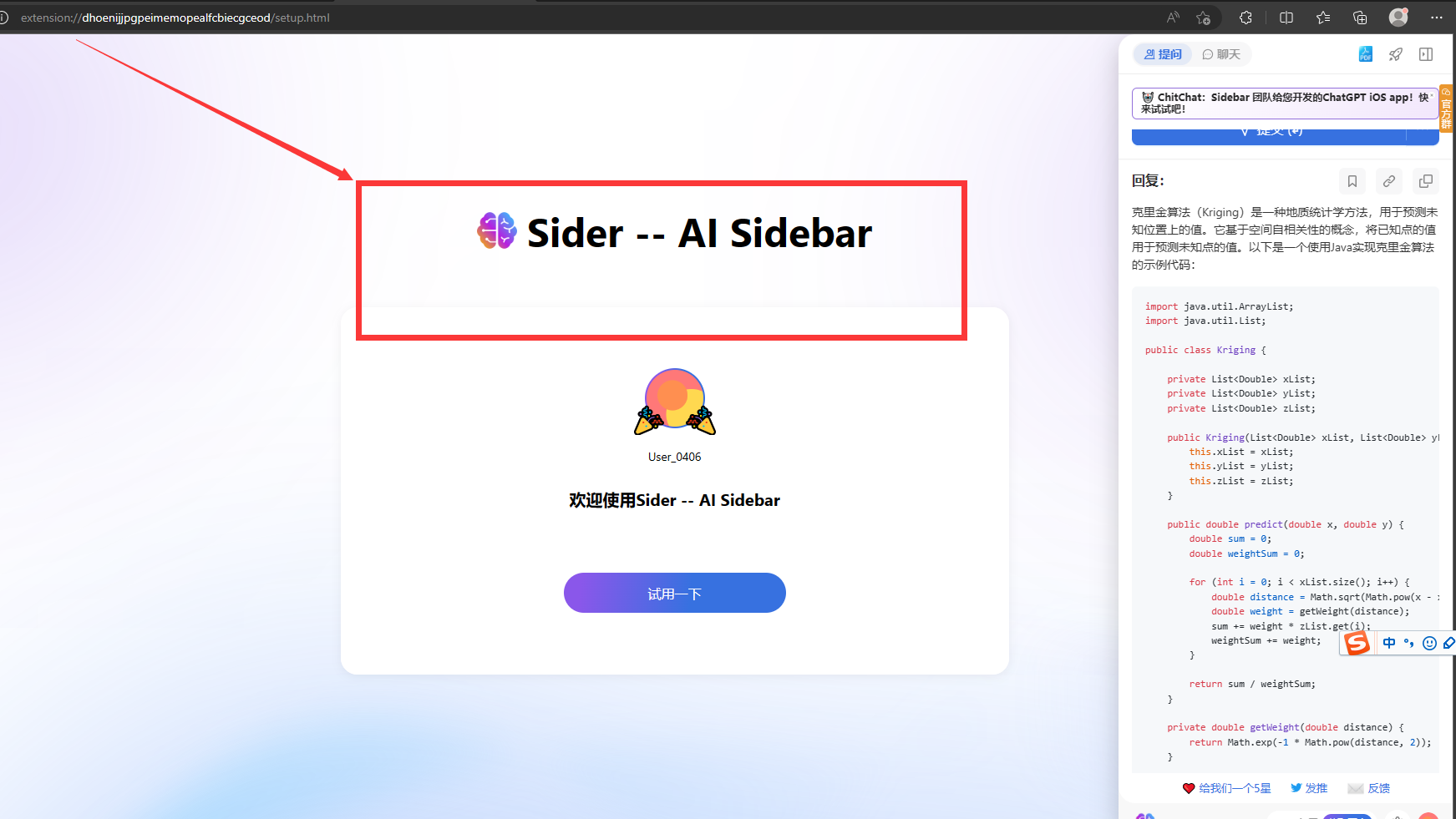Image resolution: width=1456 pixels, height=819 pixels.
Task: Open the PDF chat icon
Action: click(x=1366, y=54)
